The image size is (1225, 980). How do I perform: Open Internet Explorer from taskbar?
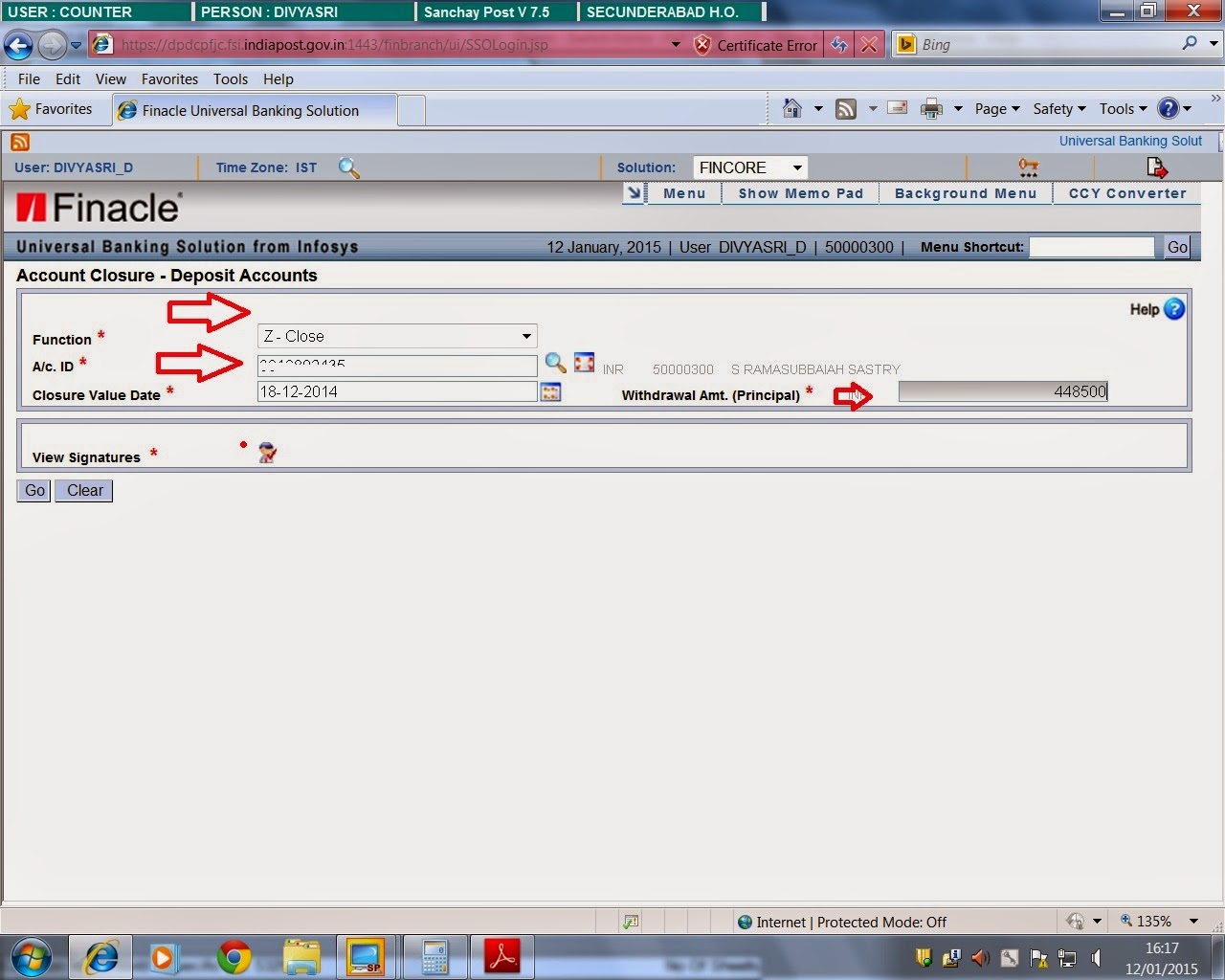click(101, 956)
